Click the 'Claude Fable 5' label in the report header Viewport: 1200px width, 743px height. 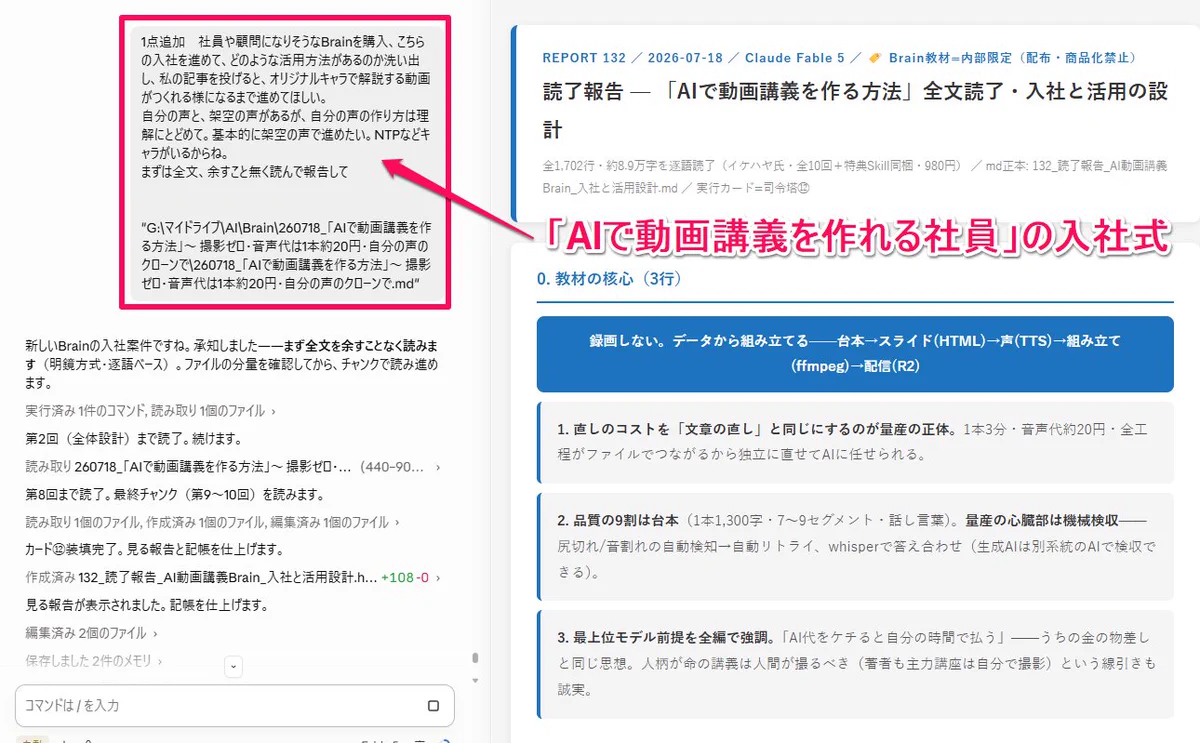(x=795, y=58)
